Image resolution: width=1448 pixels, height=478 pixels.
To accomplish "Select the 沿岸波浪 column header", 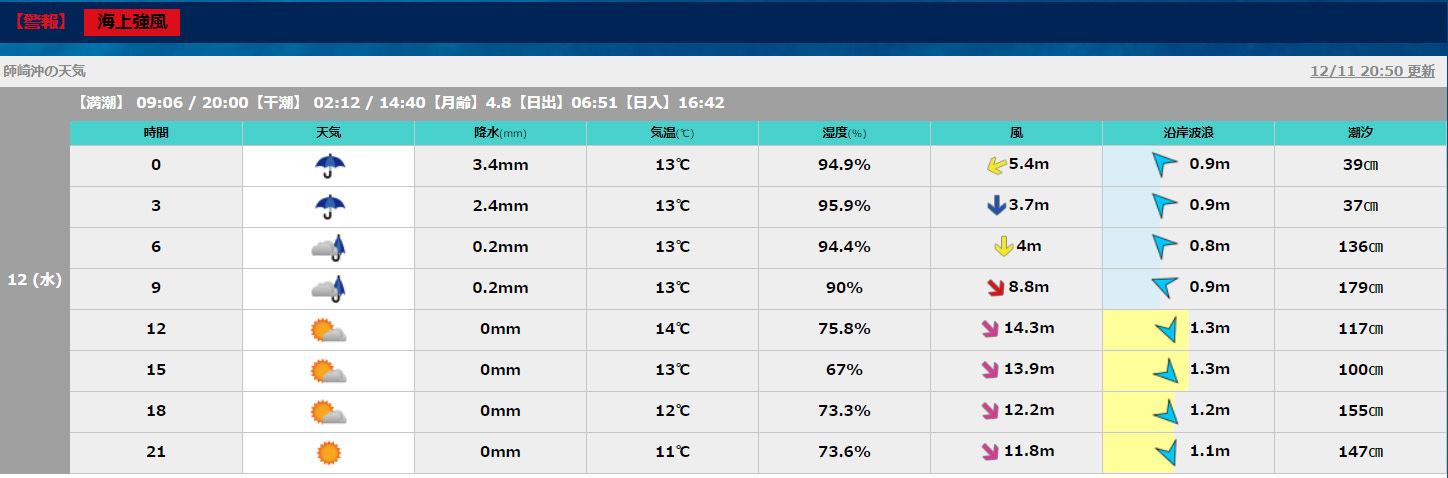I will 1188,133.
